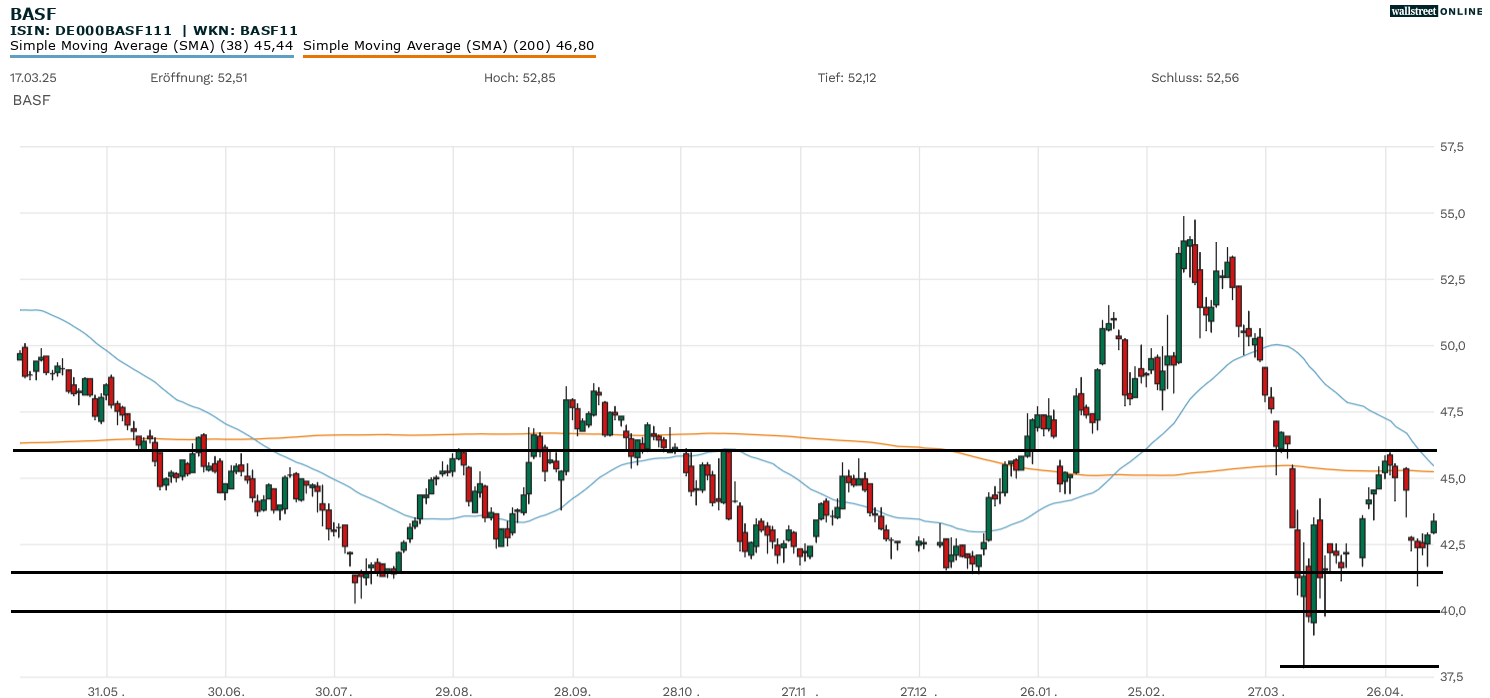Click the bold BASF title heading

(33, 14)
